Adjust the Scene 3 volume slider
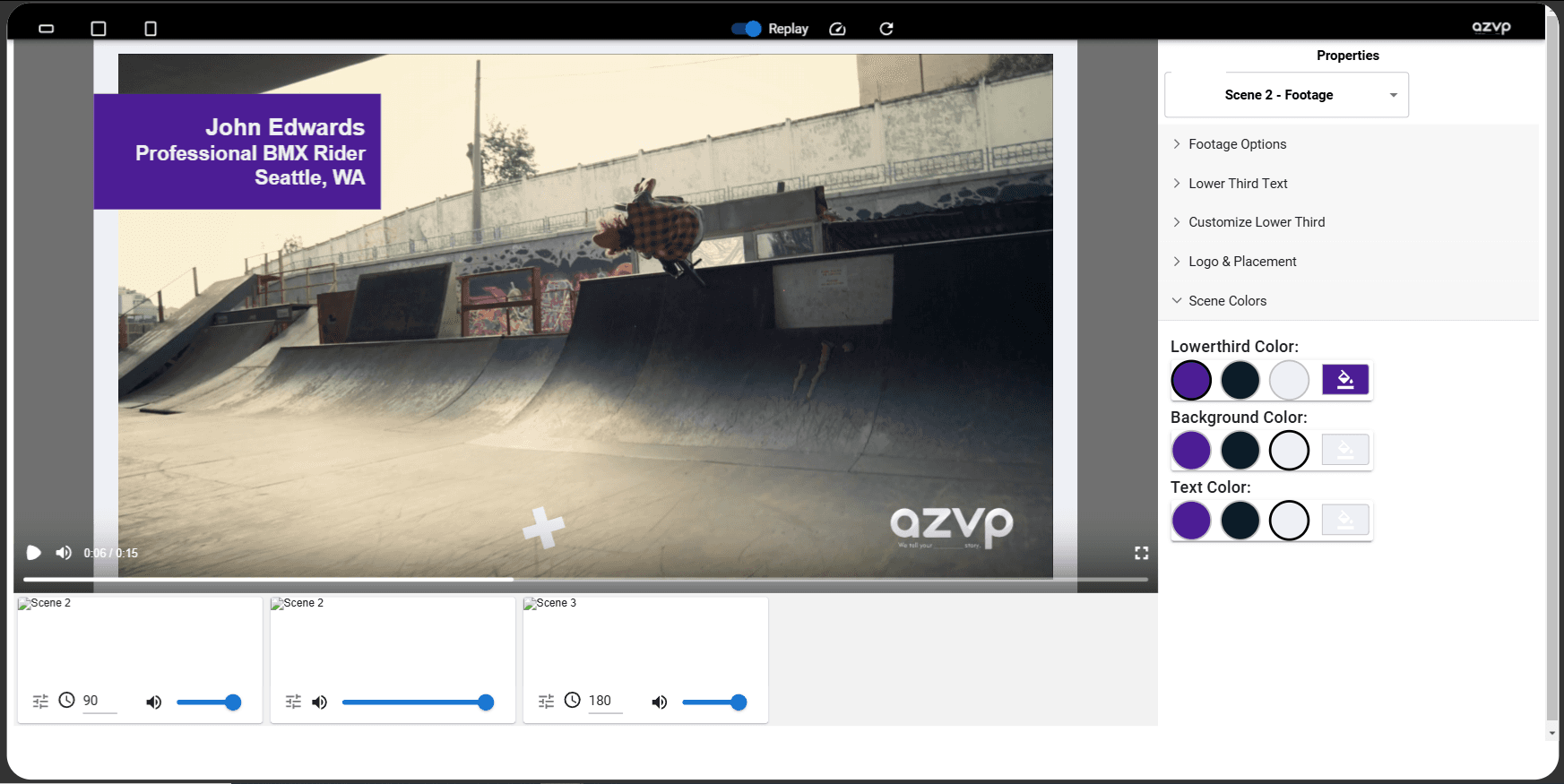The height and width of the screenshot is (784, 1564). tap(714, 702)
